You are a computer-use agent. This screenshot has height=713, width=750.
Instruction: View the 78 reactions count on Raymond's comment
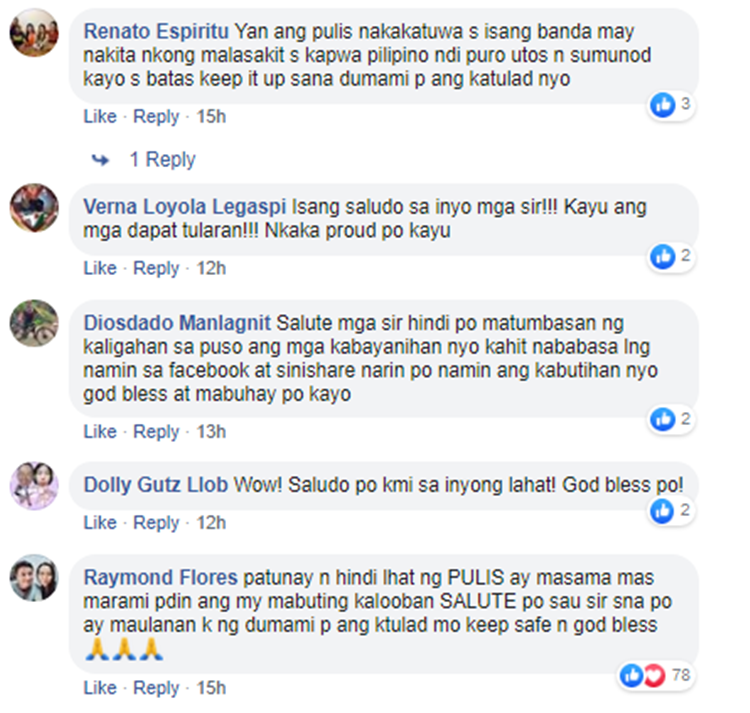(681, 675)
